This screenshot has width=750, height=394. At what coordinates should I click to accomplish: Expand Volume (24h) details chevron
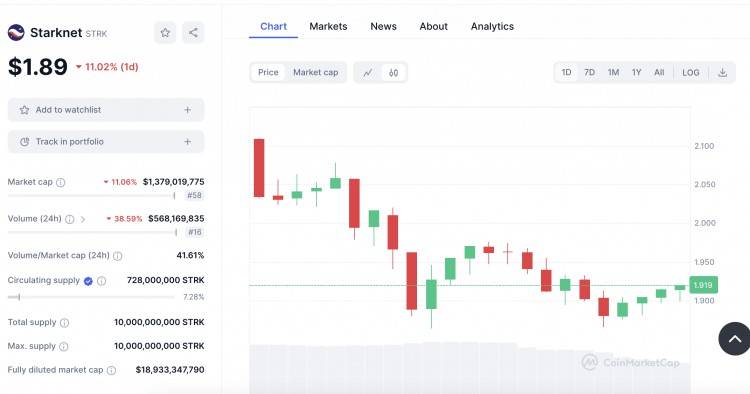pyautogui.click(x=83, y=219)
